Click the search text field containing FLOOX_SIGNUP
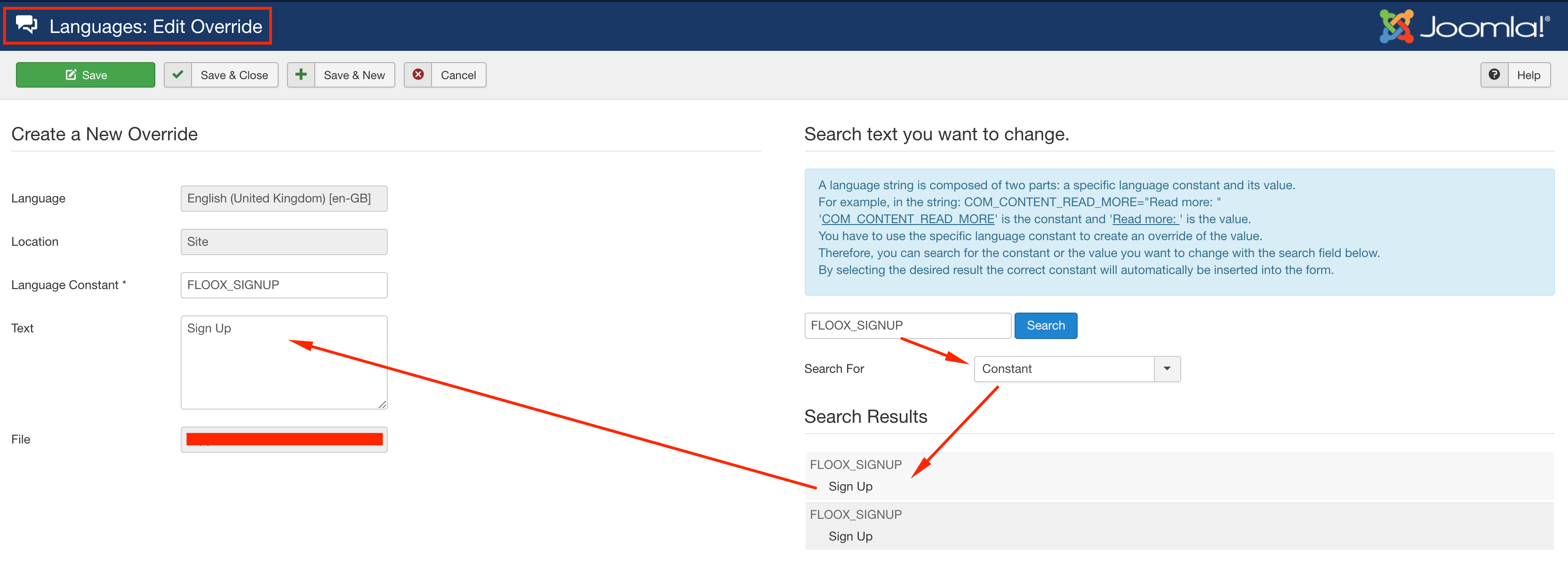This screenshot has height=564, width=1568. 907,326
